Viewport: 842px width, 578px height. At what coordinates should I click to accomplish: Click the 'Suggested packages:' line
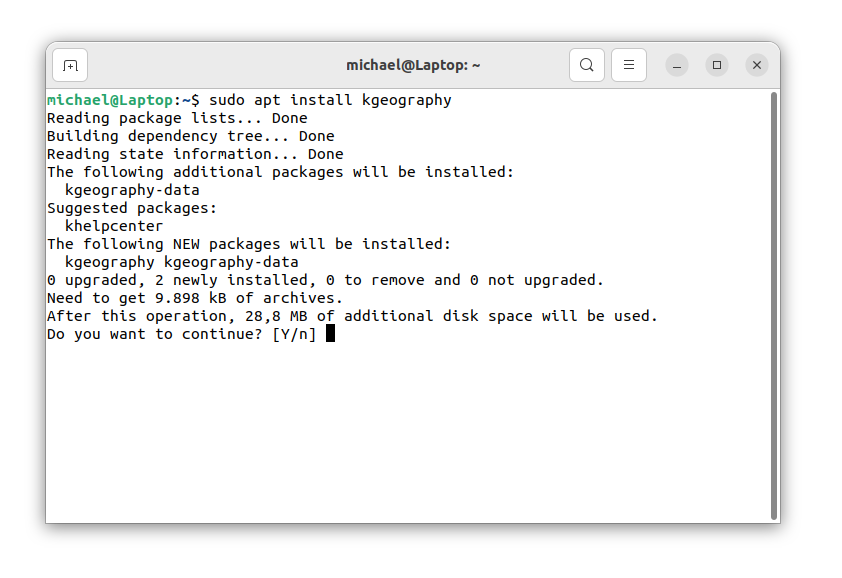click(x=132, y=208)
